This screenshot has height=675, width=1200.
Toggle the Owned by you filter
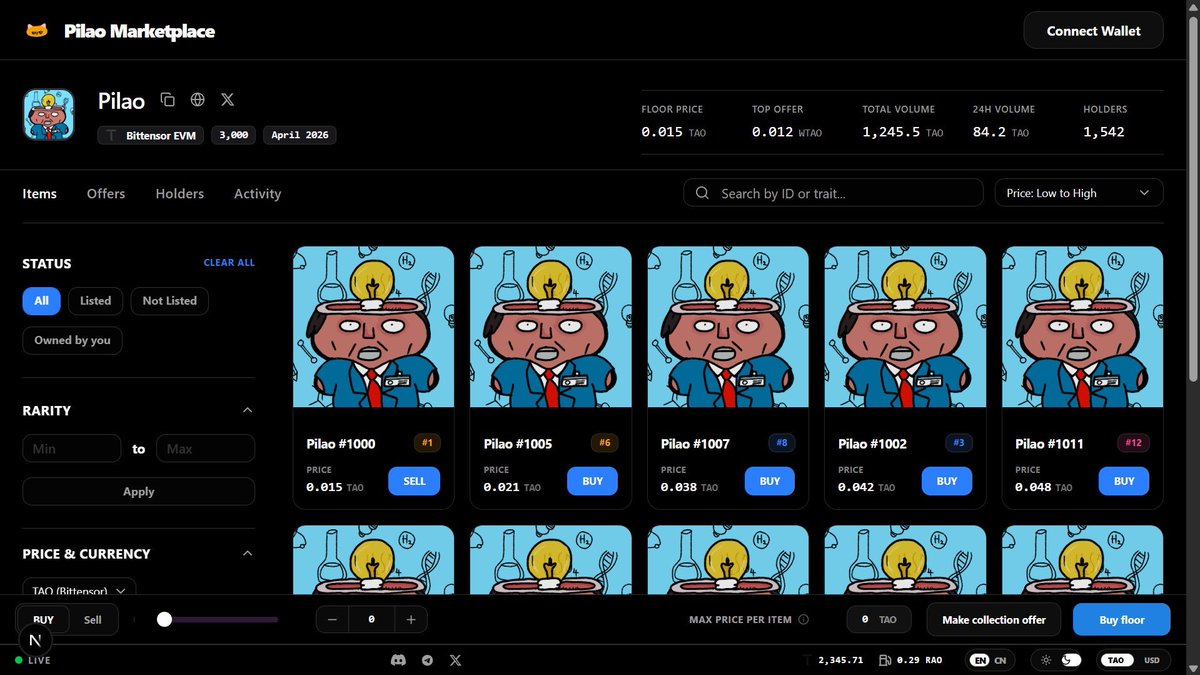click(73, 340)
